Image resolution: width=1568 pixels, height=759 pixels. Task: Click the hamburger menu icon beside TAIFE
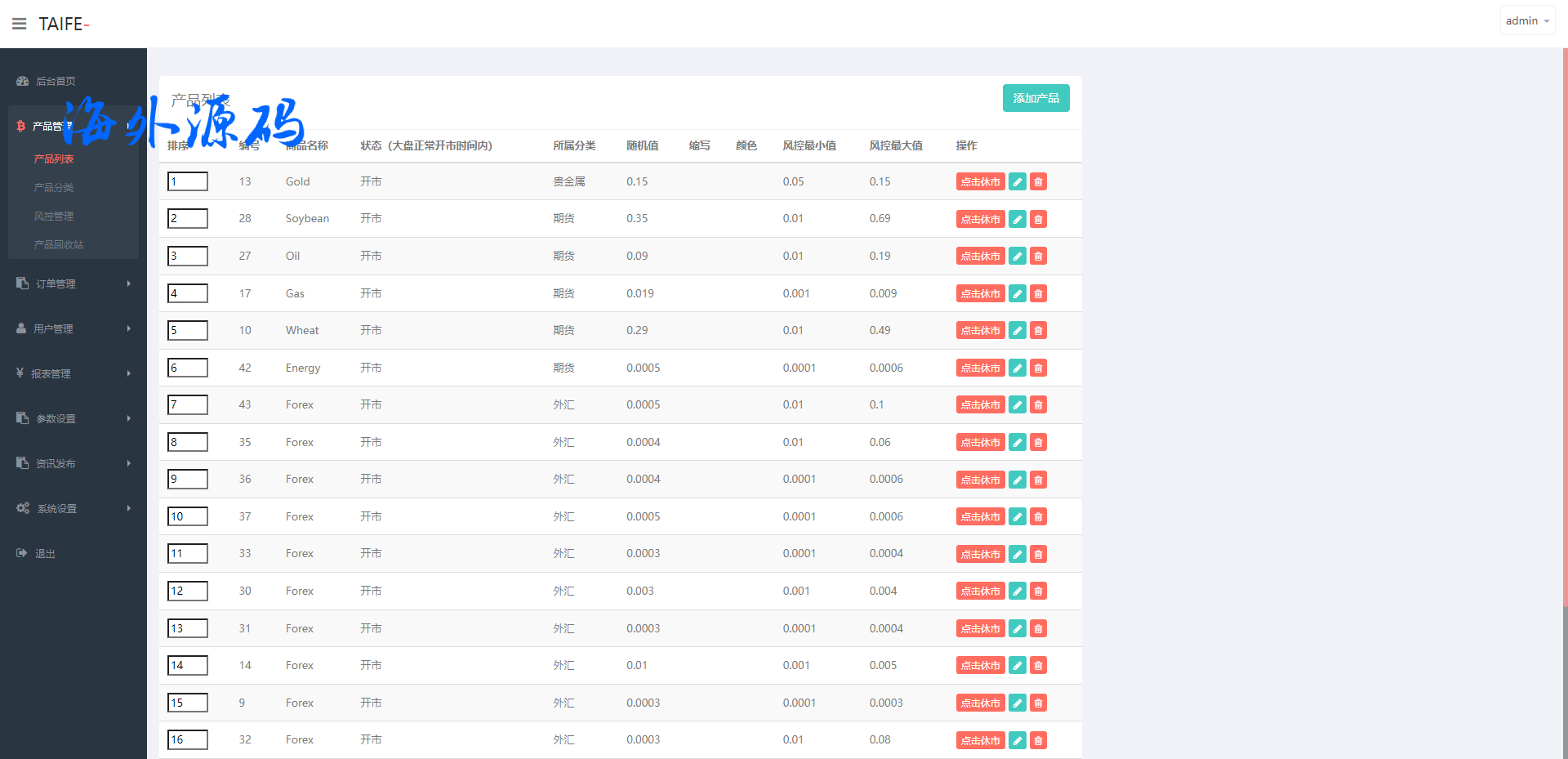point(20,24)
